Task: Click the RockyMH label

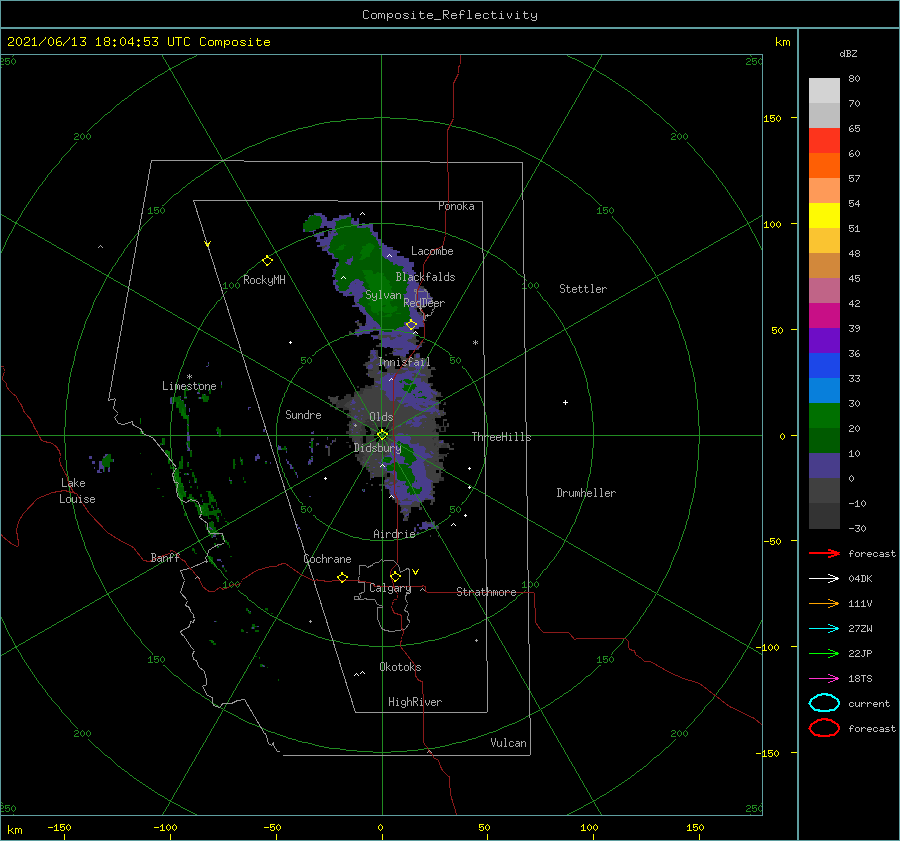Action: click(264, 280)
